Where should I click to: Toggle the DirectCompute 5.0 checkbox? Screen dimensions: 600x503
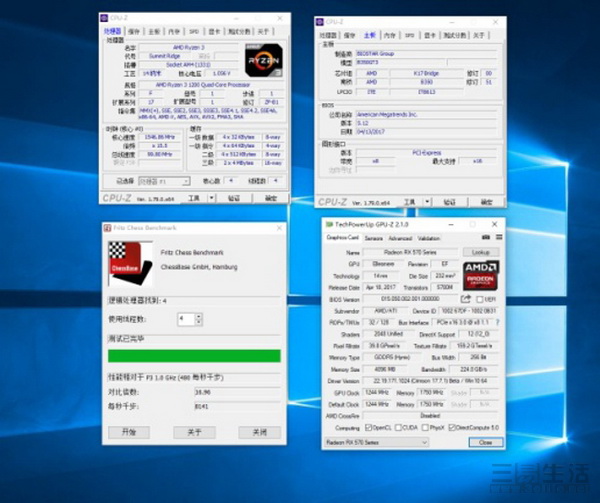tap(452, 427)
